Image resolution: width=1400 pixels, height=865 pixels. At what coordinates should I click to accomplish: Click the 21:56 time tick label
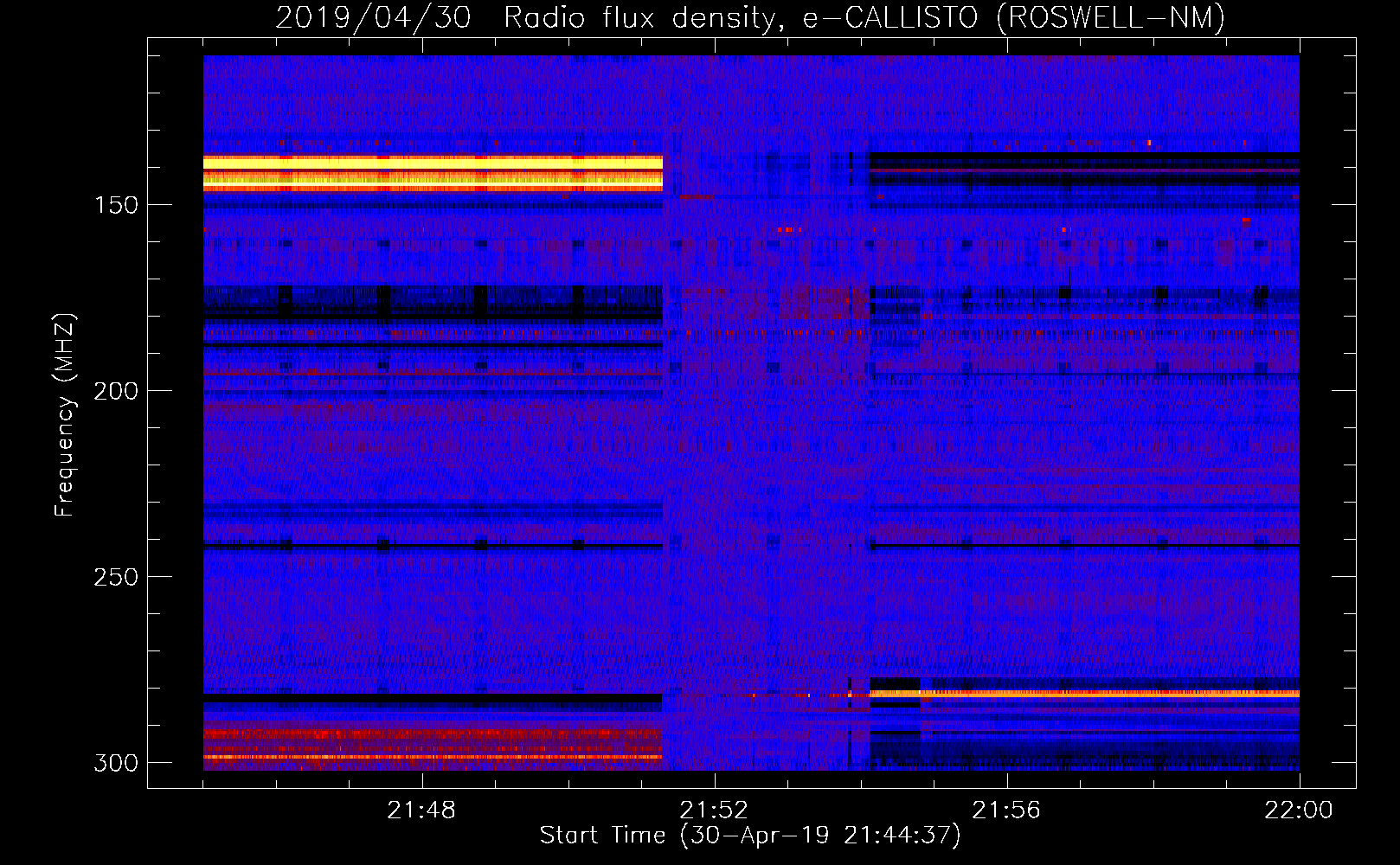[x=1006, y=811]
